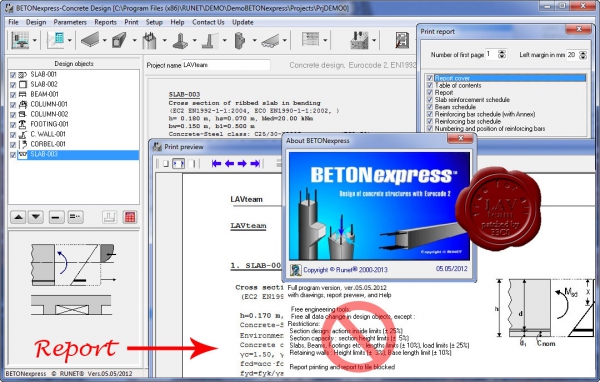Expand dropdown arrow next to retaining wall icon

coord(224,40)
